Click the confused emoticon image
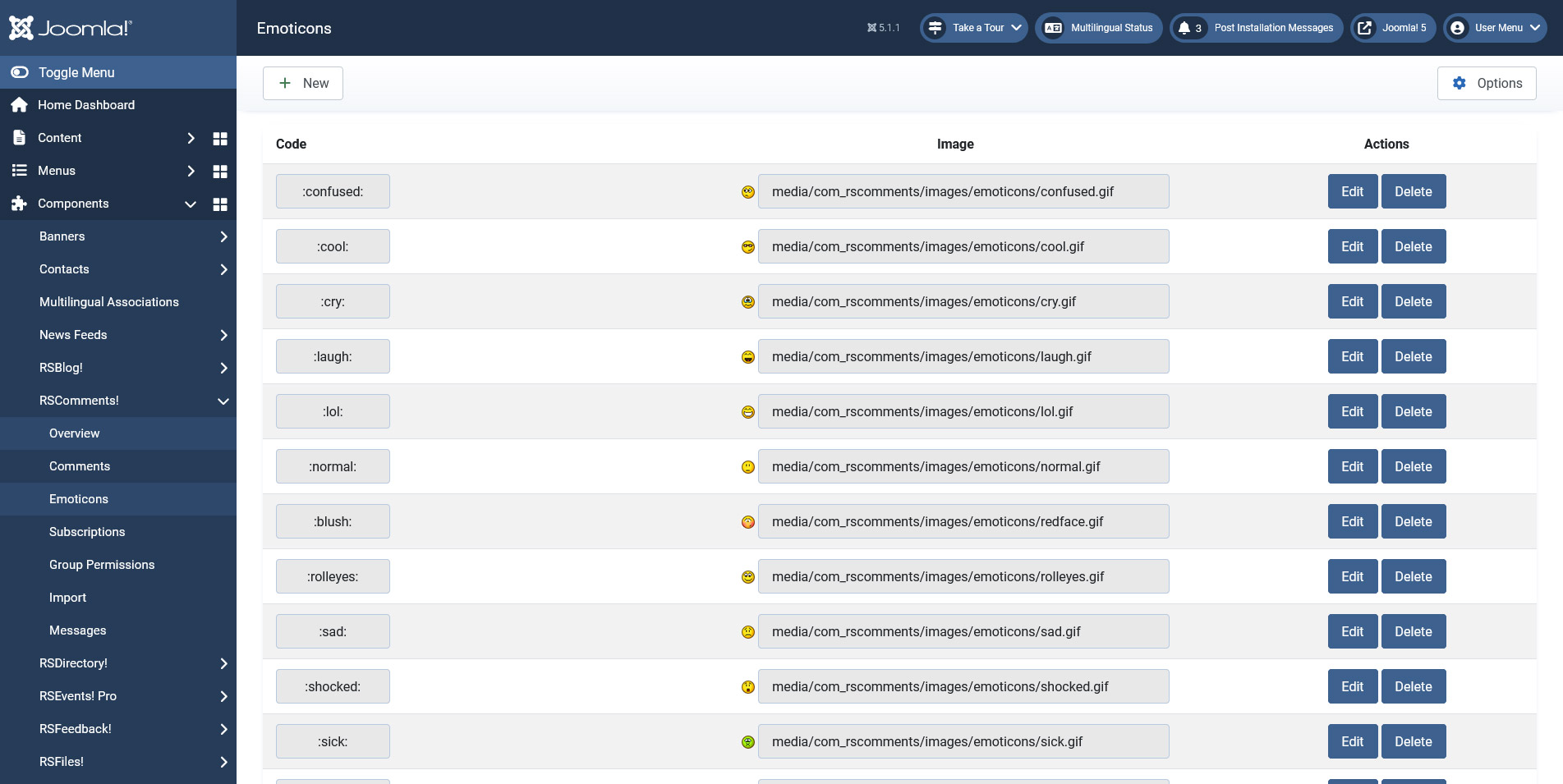1563x784 pixels. click(x=748, y=192)
